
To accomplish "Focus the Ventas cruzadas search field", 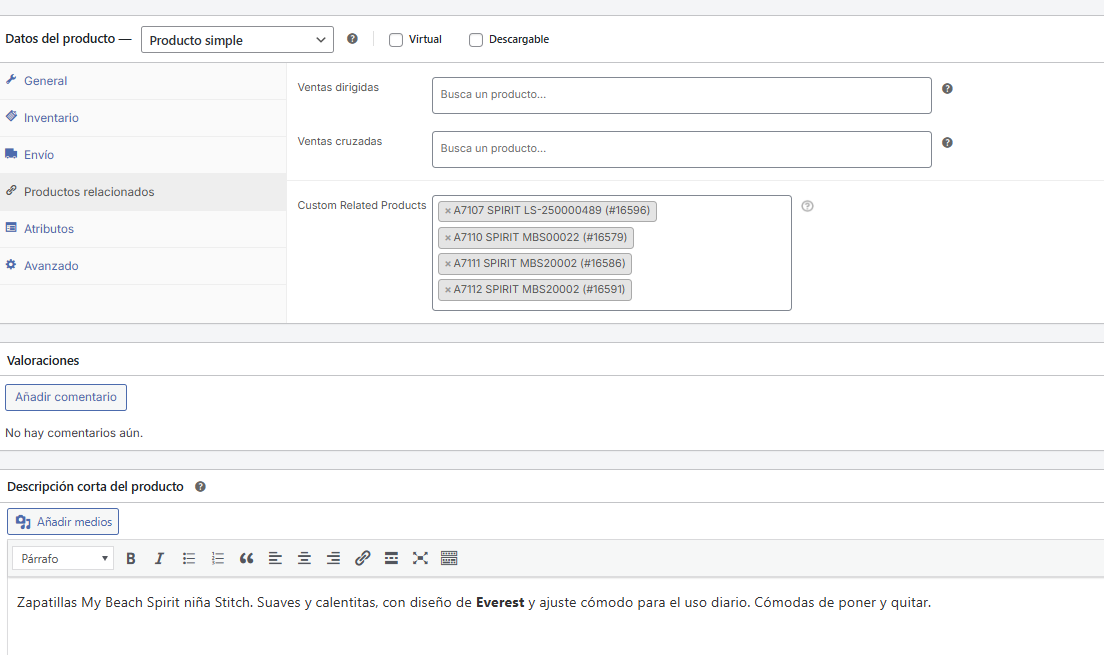I will 681,149.
